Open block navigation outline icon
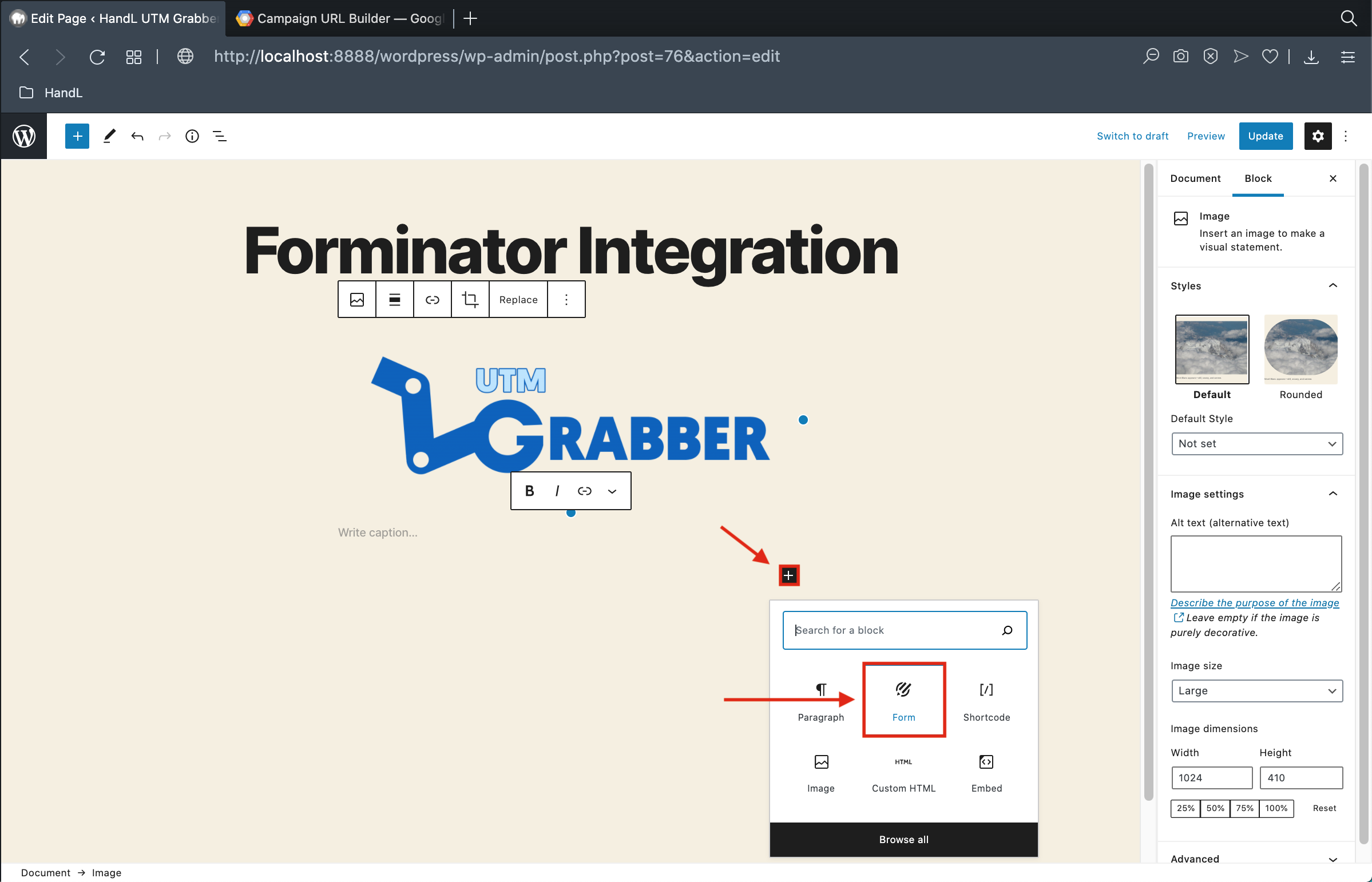The image size is (1372, 882). 219,136
